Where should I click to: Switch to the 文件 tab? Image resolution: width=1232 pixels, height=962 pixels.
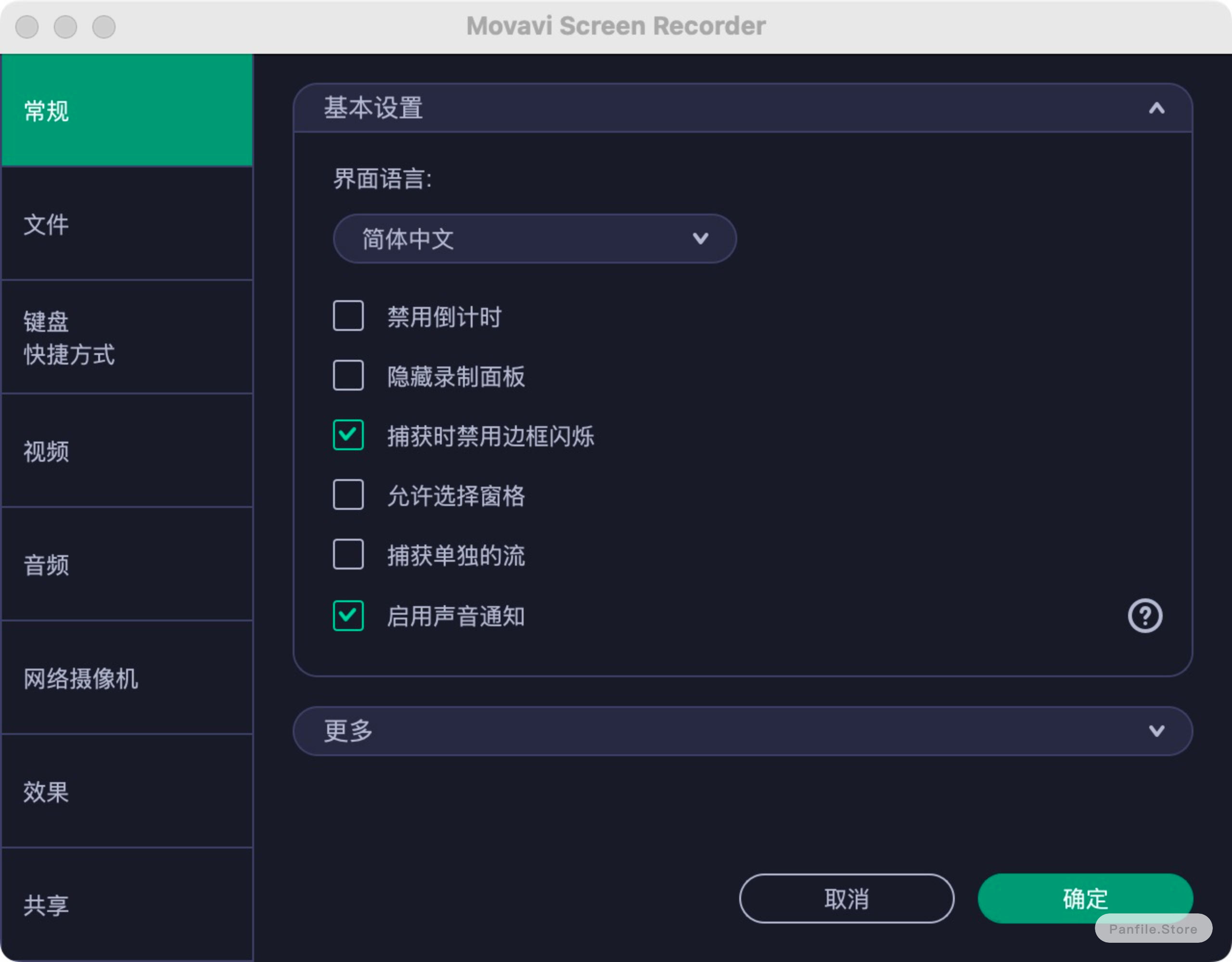[127, 224]
